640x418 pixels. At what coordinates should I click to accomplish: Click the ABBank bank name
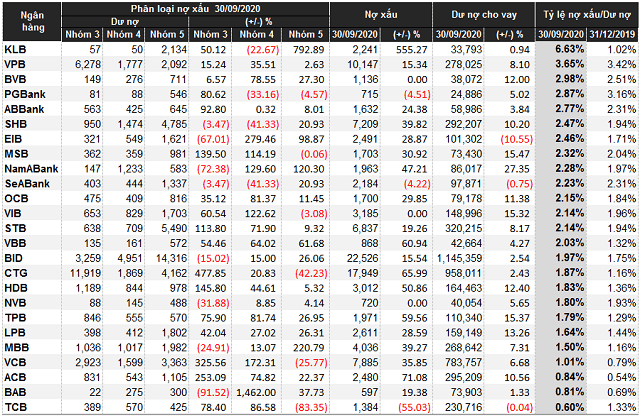24,109
